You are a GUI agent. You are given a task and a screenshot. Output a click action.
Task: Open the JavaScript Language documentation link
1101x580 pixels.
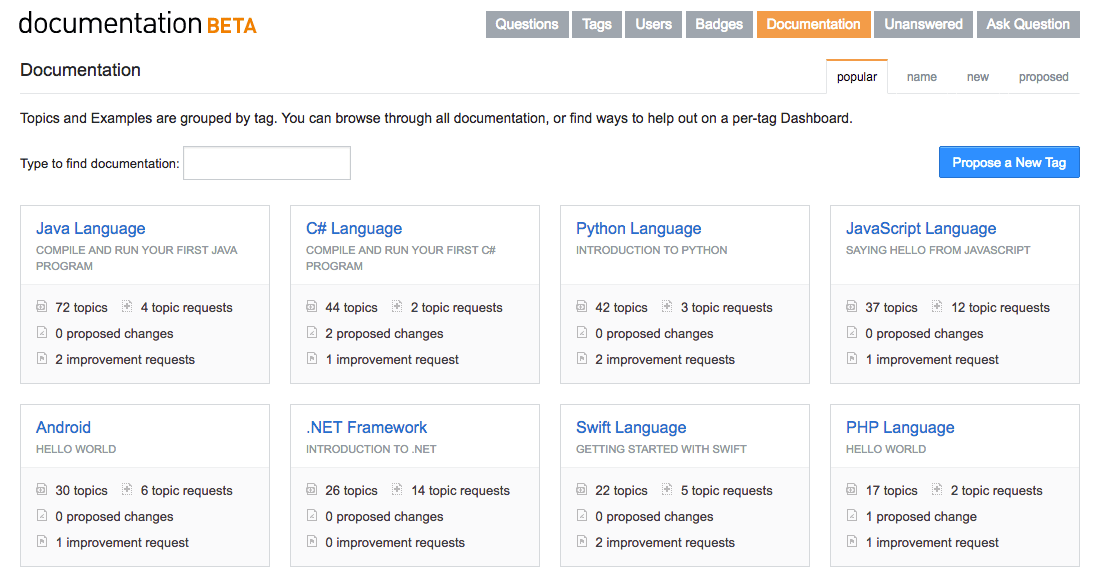(921, 228)
